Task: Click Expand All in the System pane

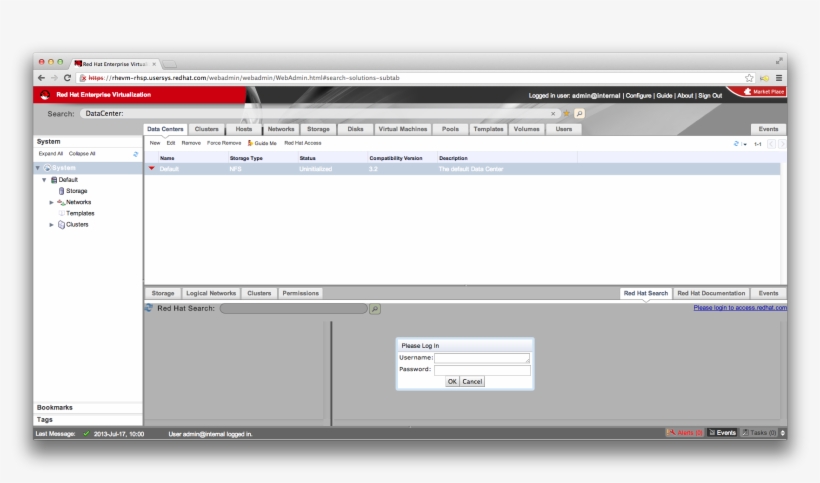Action: [x=50, y=154]
